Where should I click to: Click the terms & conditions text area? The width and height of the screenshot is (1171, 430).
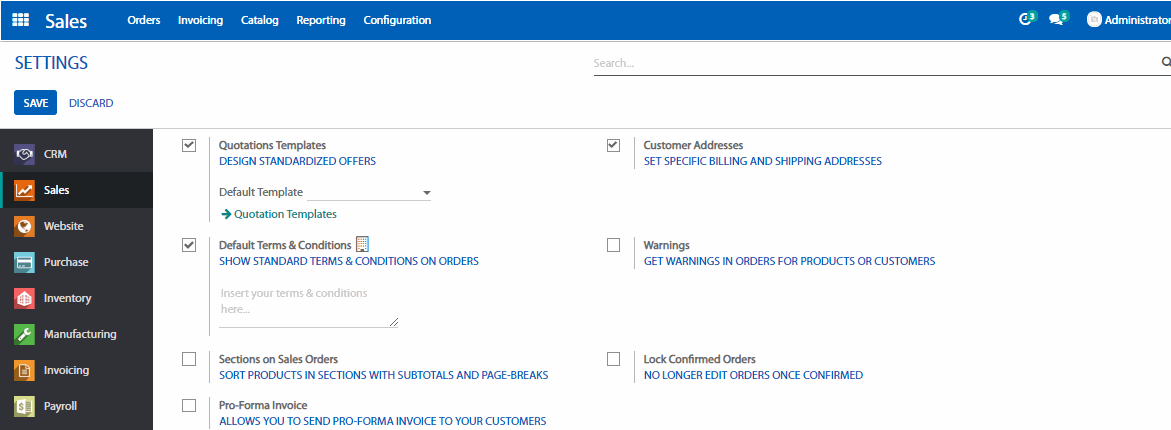point(308,302)
